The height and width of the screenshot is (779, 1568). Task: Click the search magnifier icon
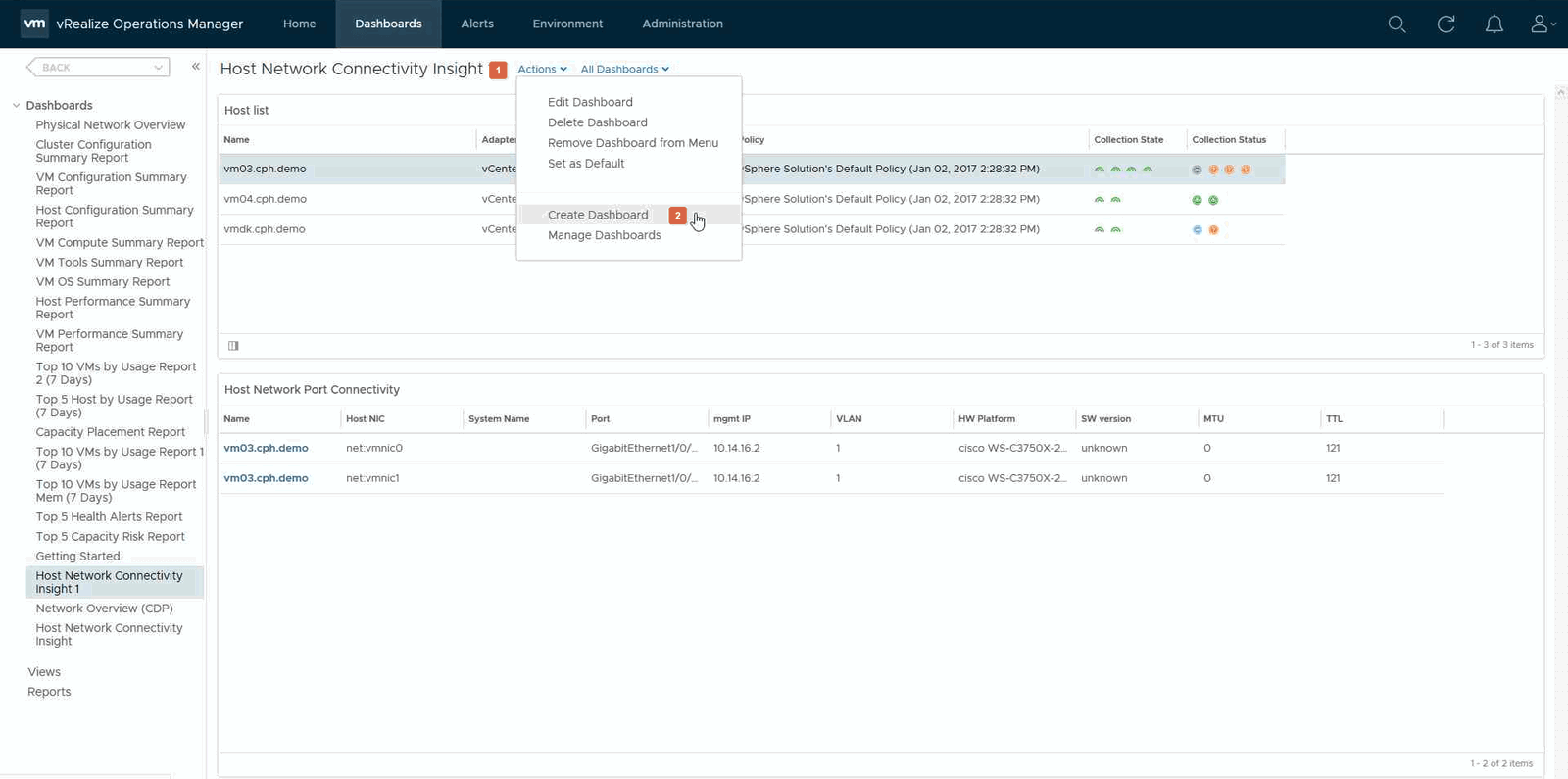(1396, 24)
